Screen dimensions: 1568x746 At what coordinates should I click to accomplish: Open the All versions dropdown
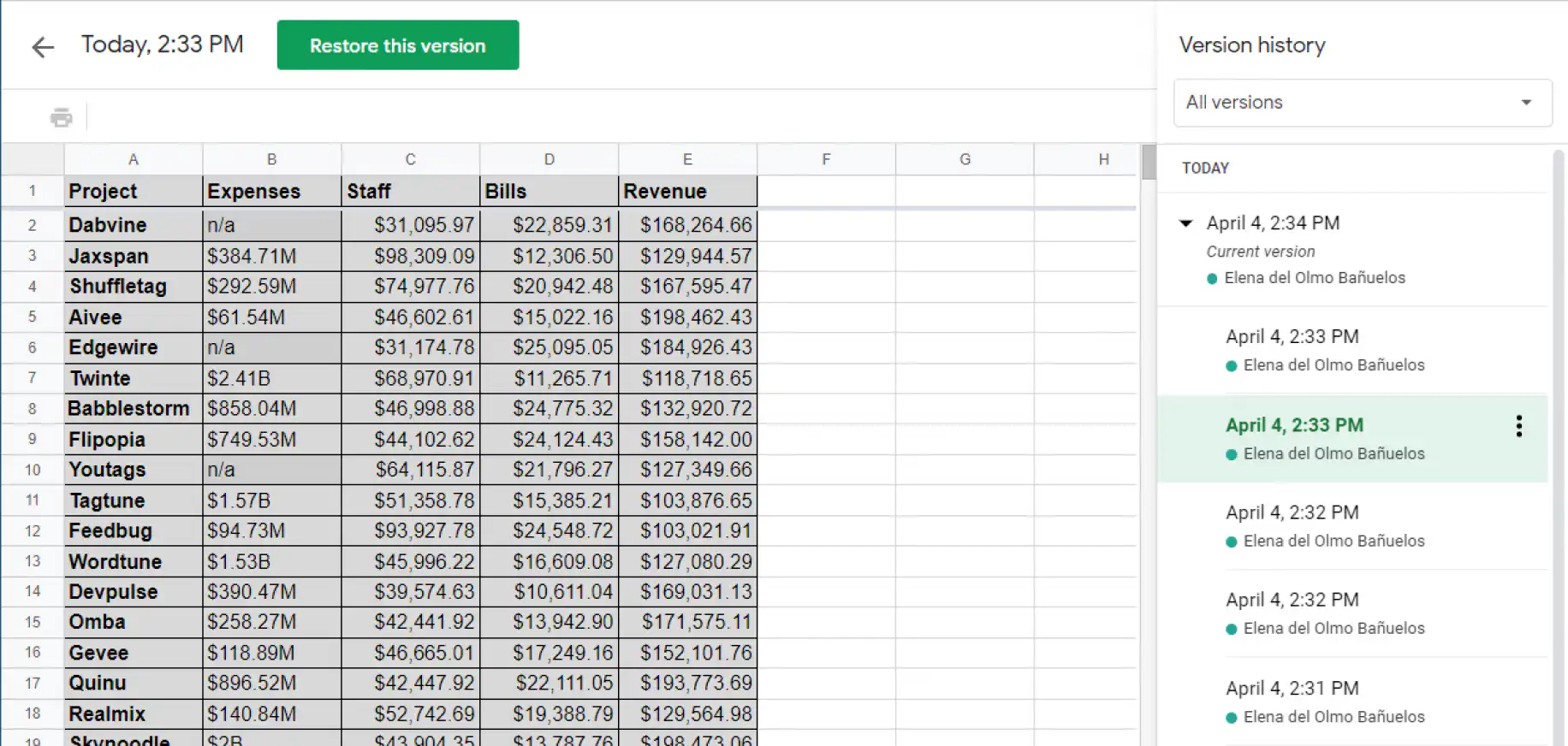click(x=1363, y=103)
